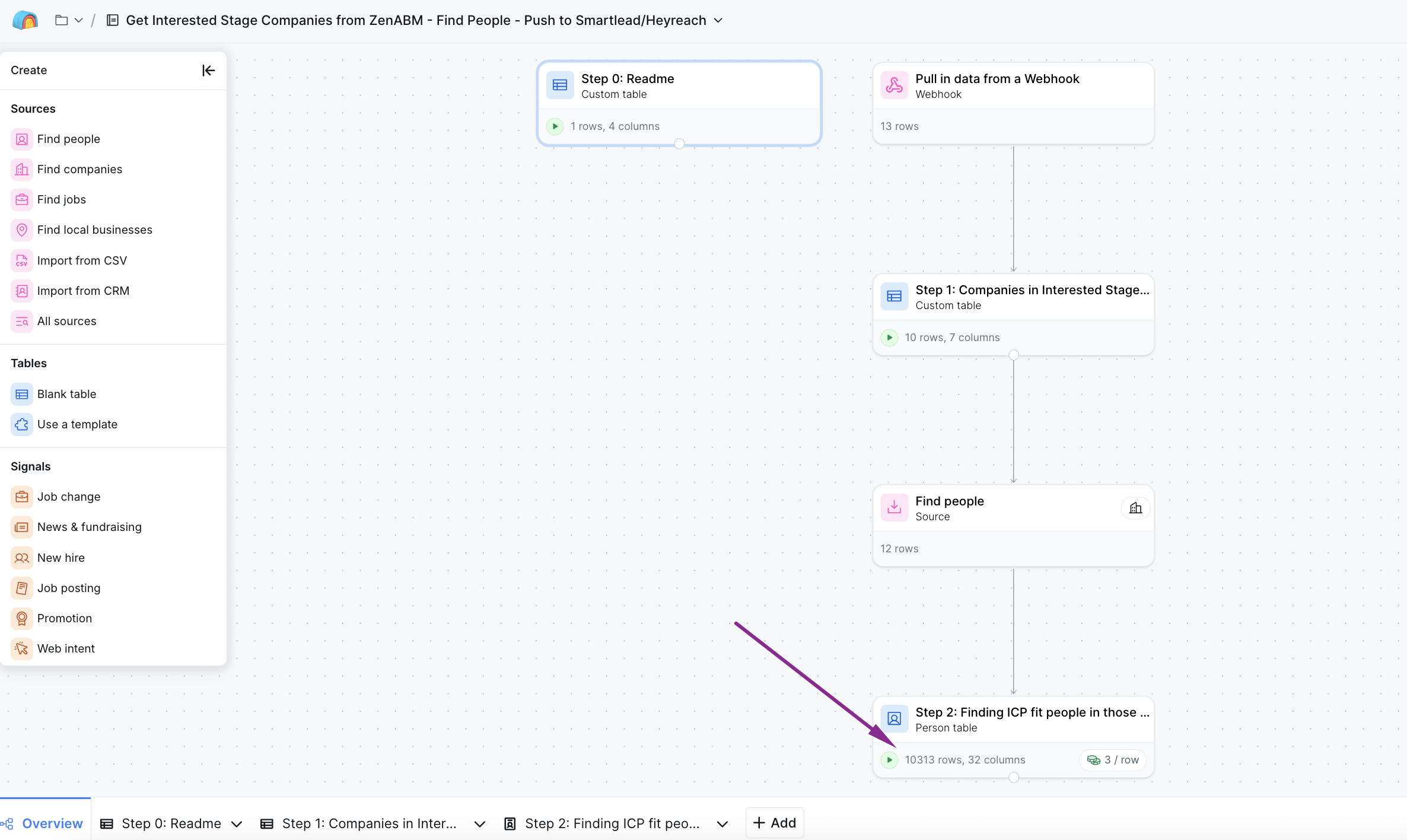Select the Web intent signal
This screenshot has height=840, width=1407.
click(x=66, y=648)
